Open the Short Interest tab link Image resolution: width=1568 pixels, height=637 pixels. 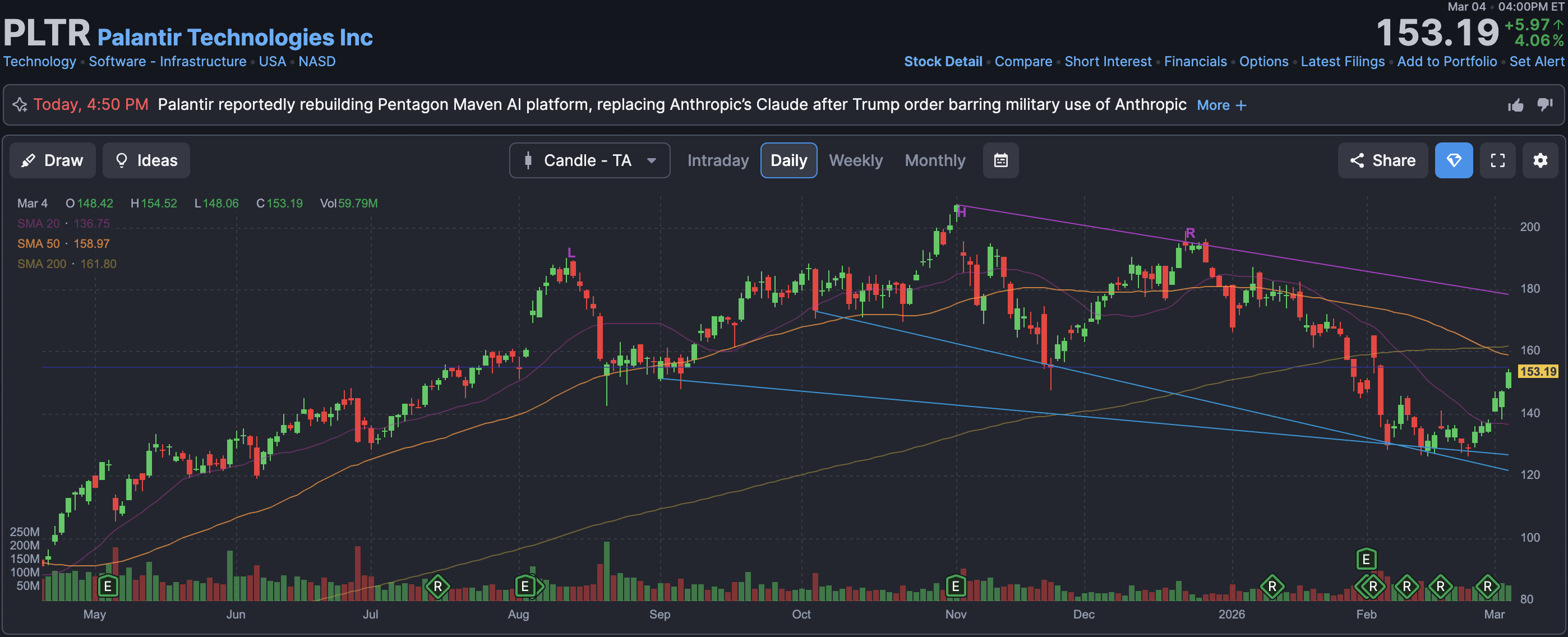point(1107,62)
